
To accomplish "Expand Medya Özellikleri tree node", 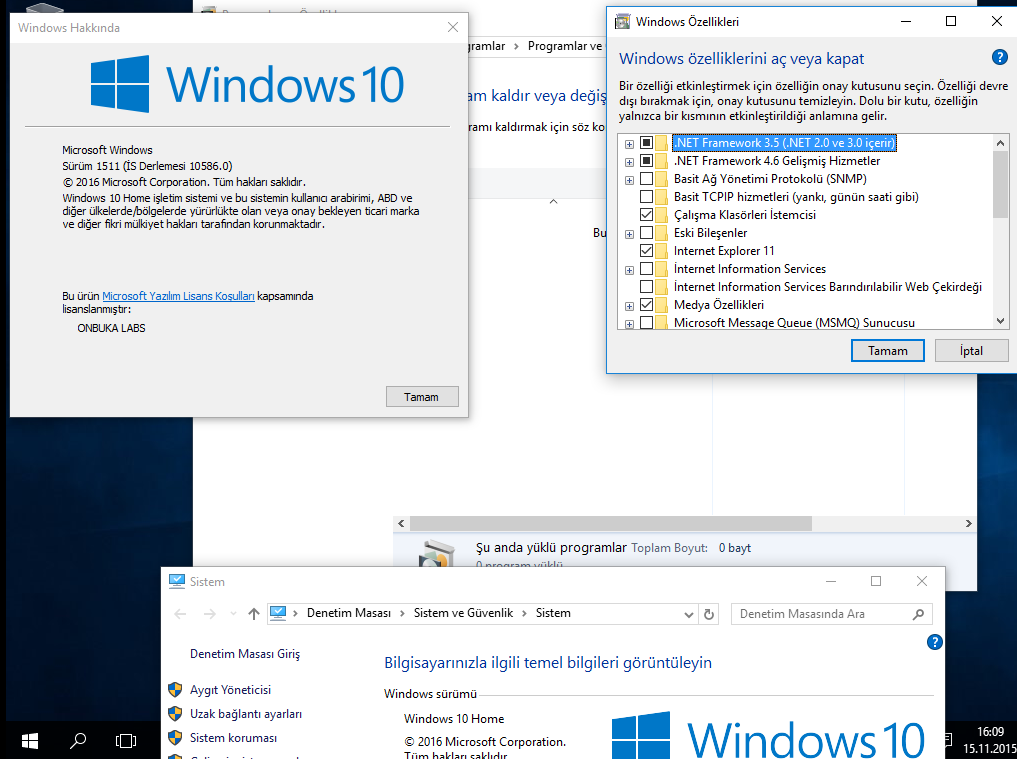I will pos(629,306).
